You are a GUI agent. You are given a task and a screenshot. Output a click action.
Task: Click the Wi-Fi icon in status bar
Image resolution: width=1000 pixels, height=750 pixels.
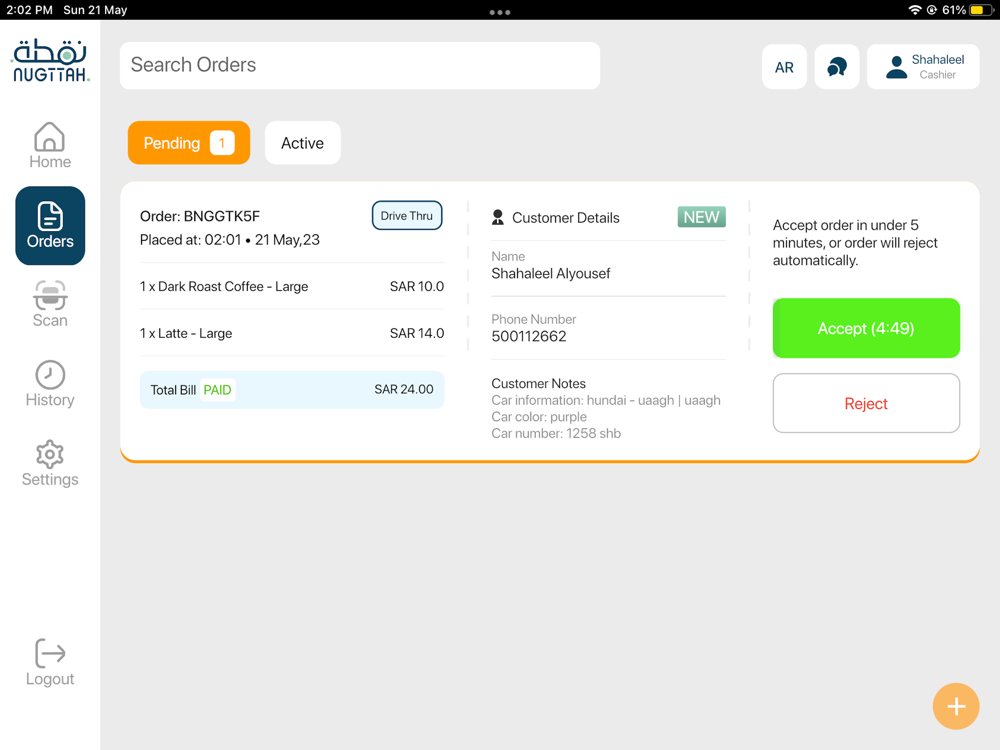click(x=915, y=10)
